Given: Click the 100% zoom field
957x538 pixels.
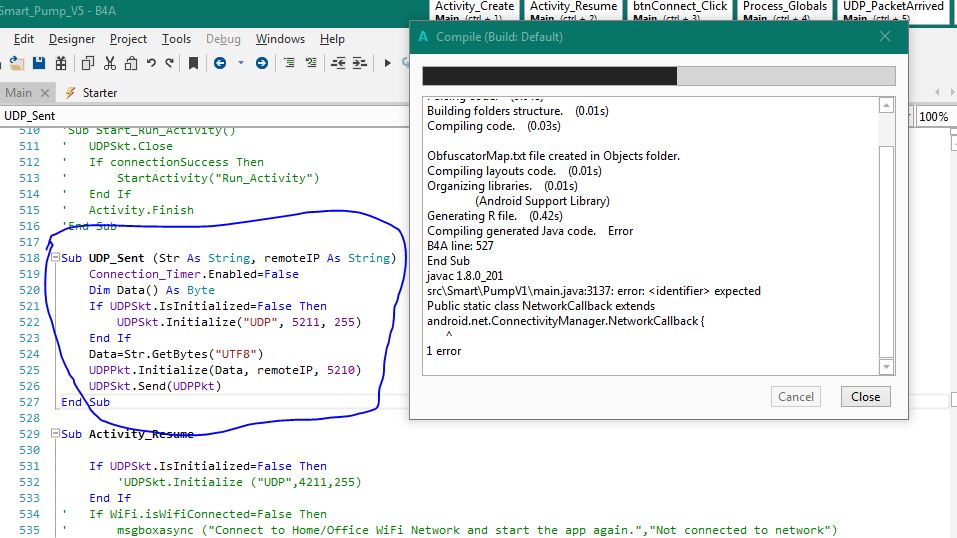Looking at the screenshot, I should (x=933, y=117).
